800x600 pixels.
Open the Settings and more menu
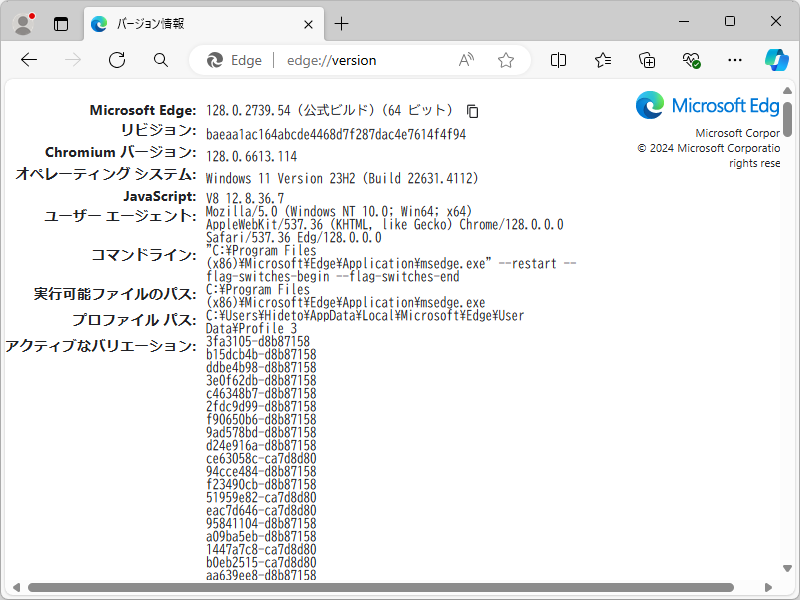734,60
